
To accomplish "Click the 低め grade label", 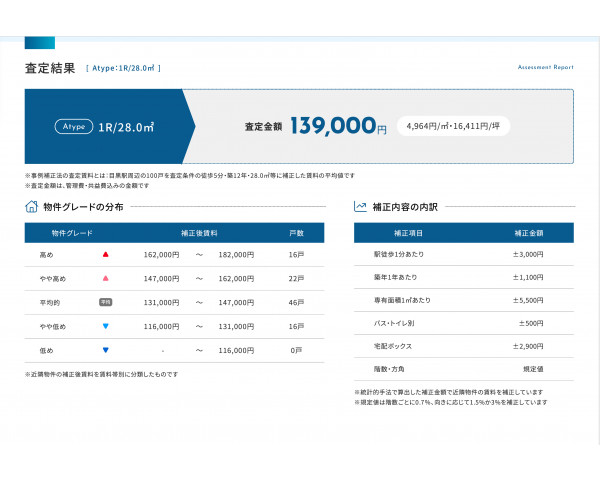I will click(46, 350).
